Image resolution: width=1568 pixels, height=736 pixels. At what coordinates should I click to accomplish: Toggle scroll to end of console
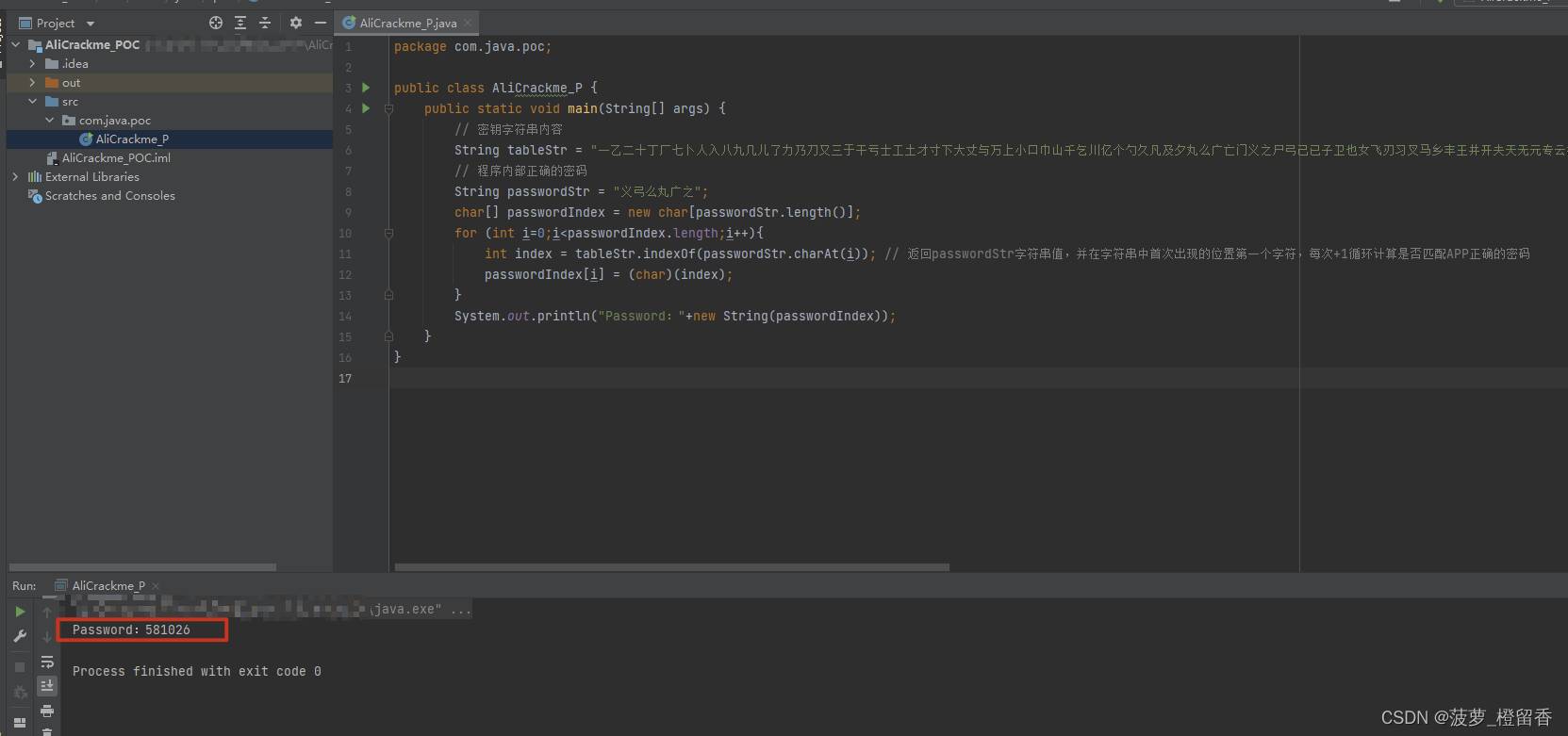tap(47, 686)
